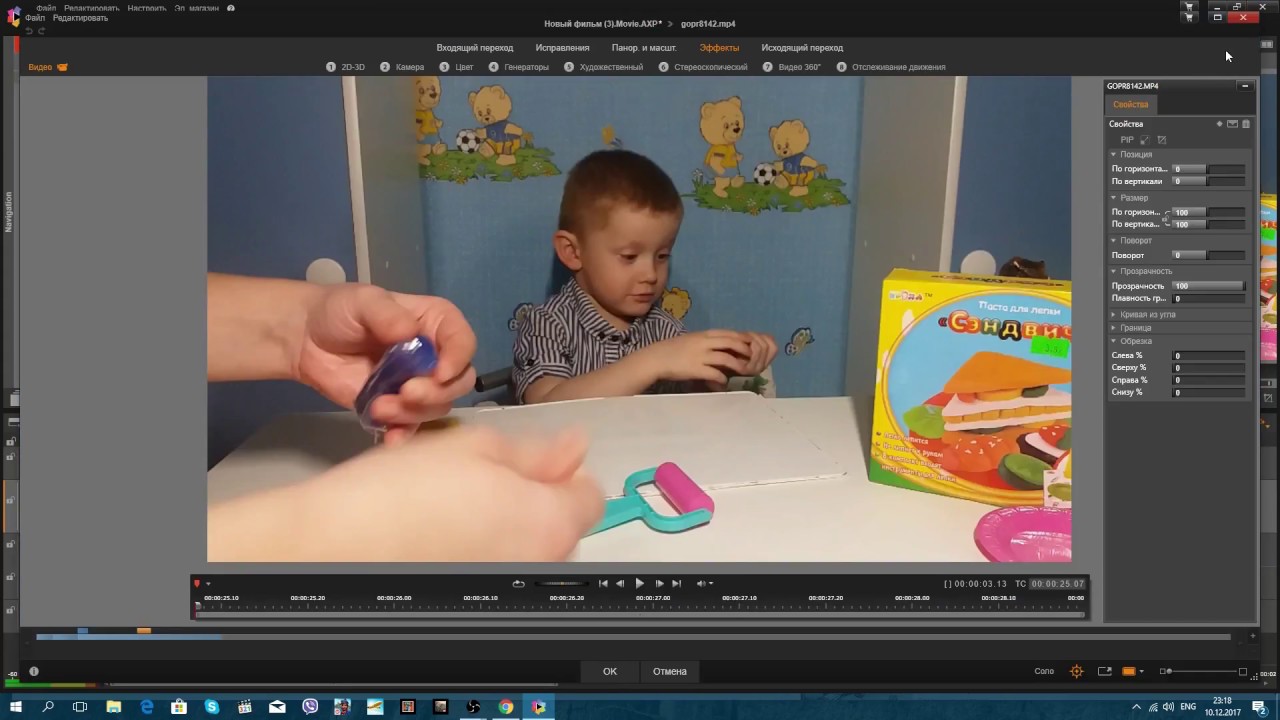Click the Отмена button

click(670, 671)
